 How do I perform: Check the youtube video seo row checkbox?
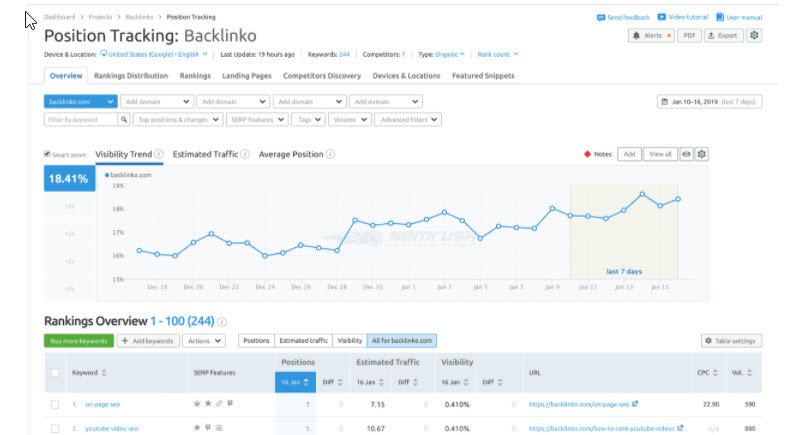[x=55, y=428]
